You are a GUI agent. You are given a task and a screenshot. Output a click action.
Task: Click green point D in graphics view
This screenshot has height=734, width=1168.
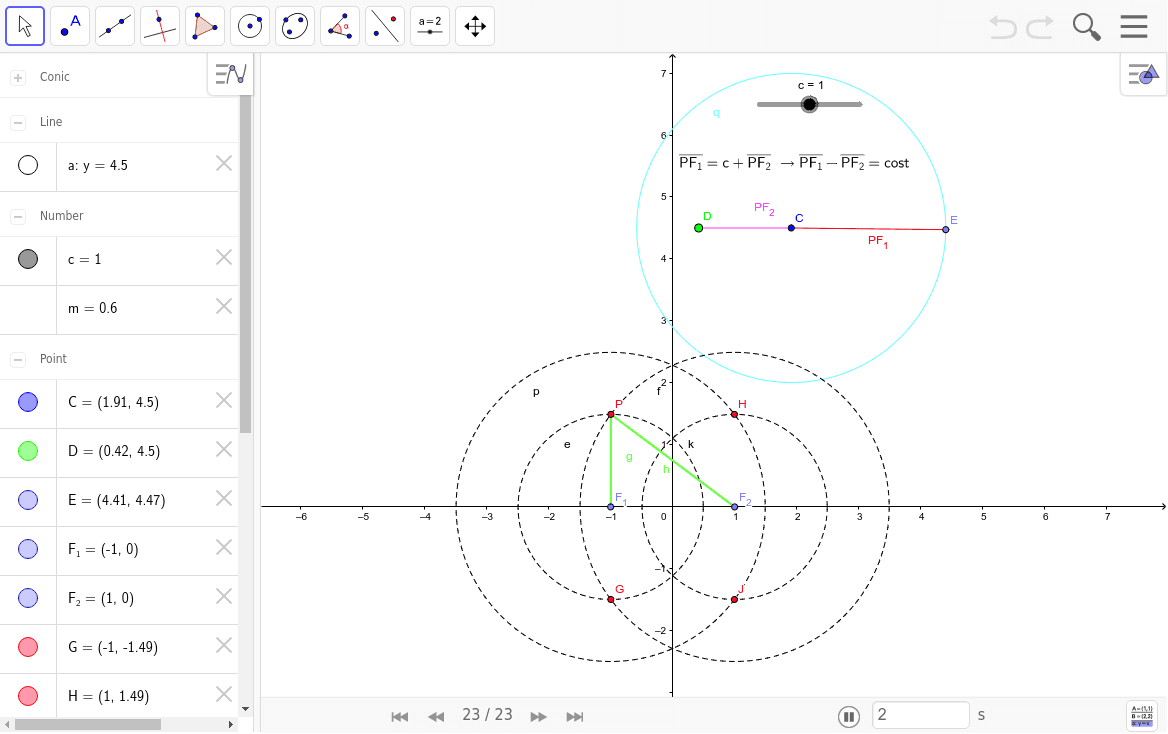click(x=699, y=228)
